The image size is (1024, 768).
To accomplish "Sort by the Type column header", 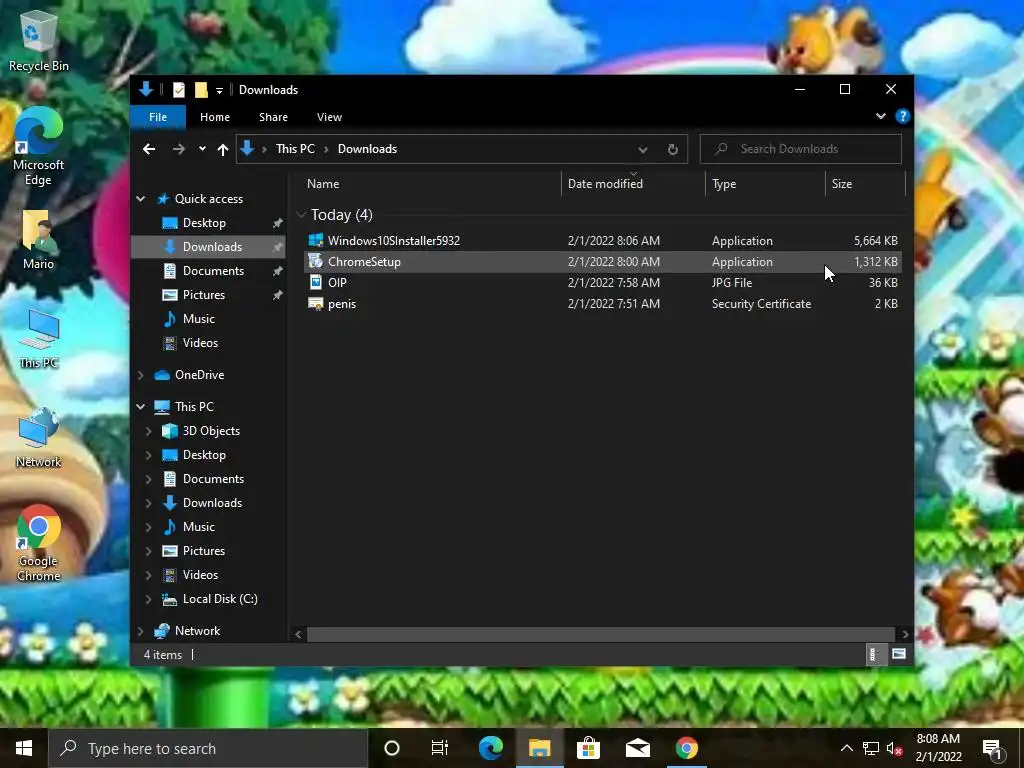I will pos(765,184).
